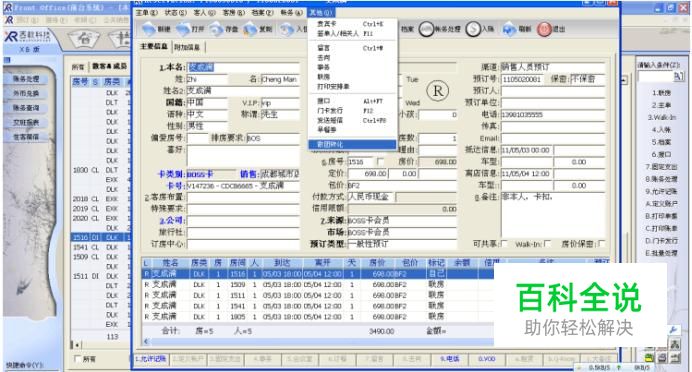The image size is (692, 372).
Task: Click the 预订号 field 1105020081
Action: tap(524, 79)
